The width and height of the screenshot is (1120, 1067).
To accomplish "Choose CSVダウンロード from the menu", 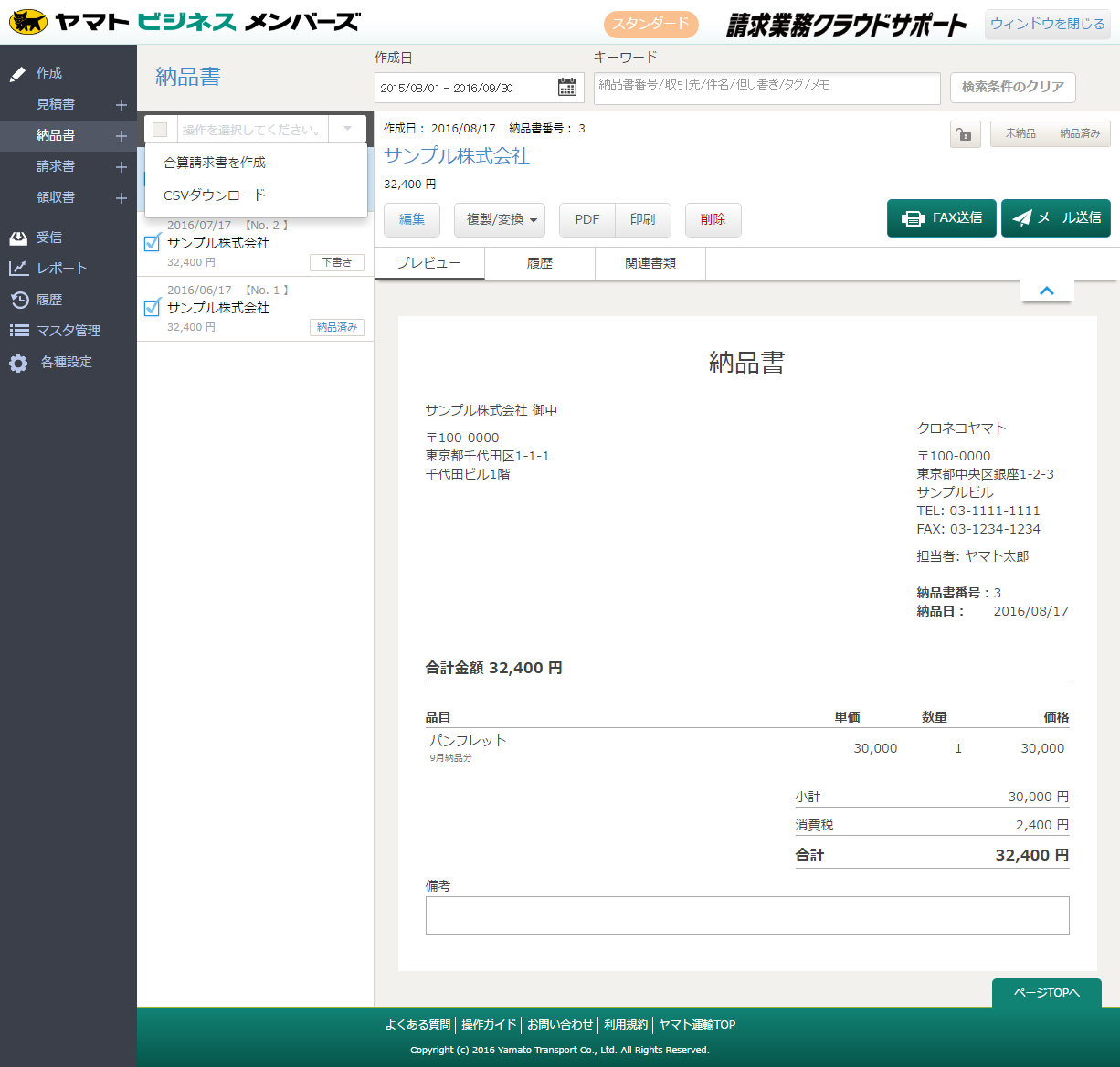I will (256, 195).
